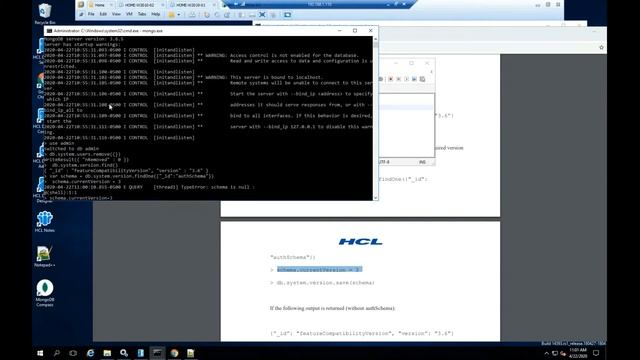Open the HCL Notes desktop icon
This screenshot has width=640, height=360.
click(x=44, y=222)
